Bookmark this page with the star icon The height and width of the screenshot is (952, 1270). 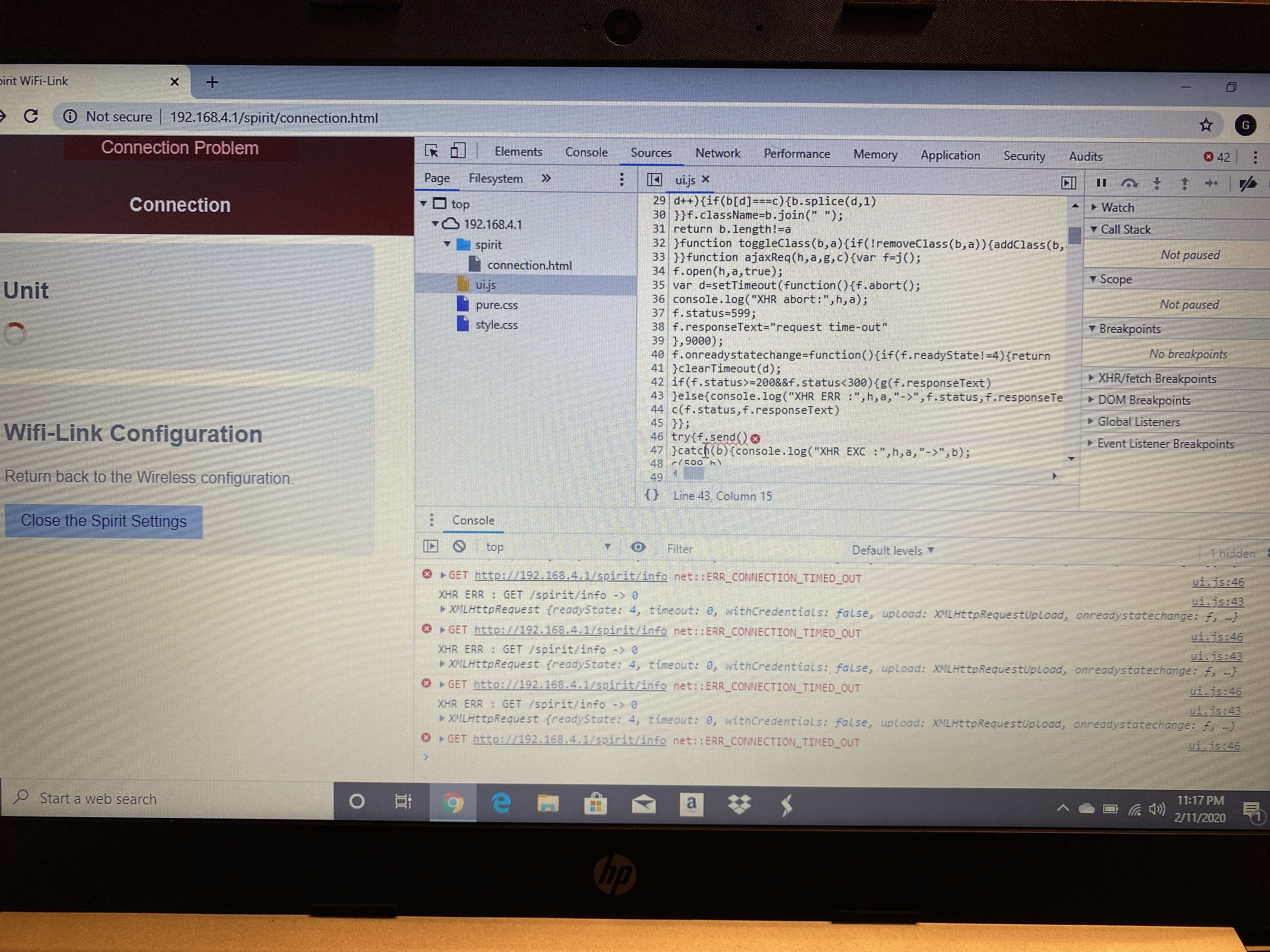[x=1206, y=125]
